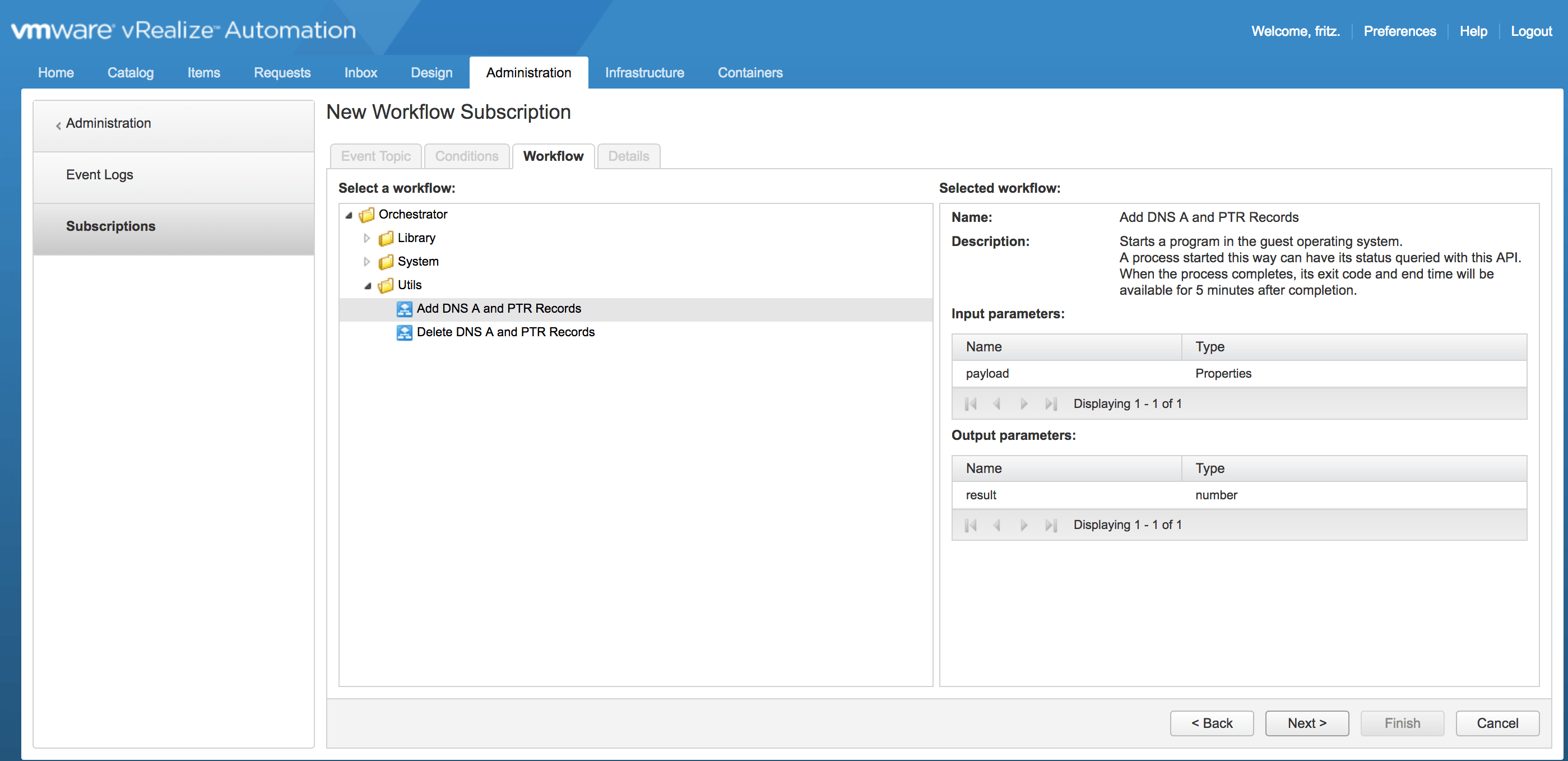This screenshot has height=761, width=1568.
Task: Select the Administration main tab
Action: [x=529, y=72]
